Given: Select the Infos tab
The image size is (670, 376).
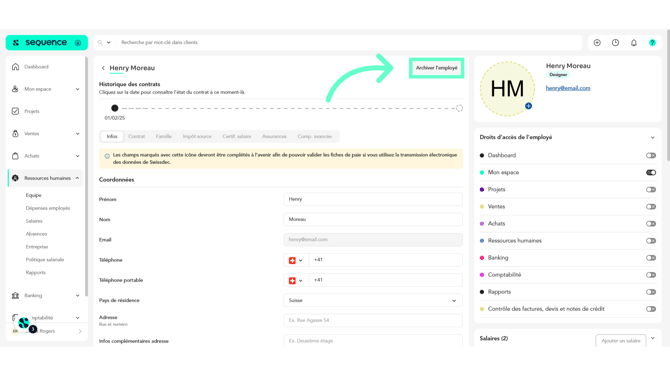Looking at the screenshot, I should click(x=112, y=136).
